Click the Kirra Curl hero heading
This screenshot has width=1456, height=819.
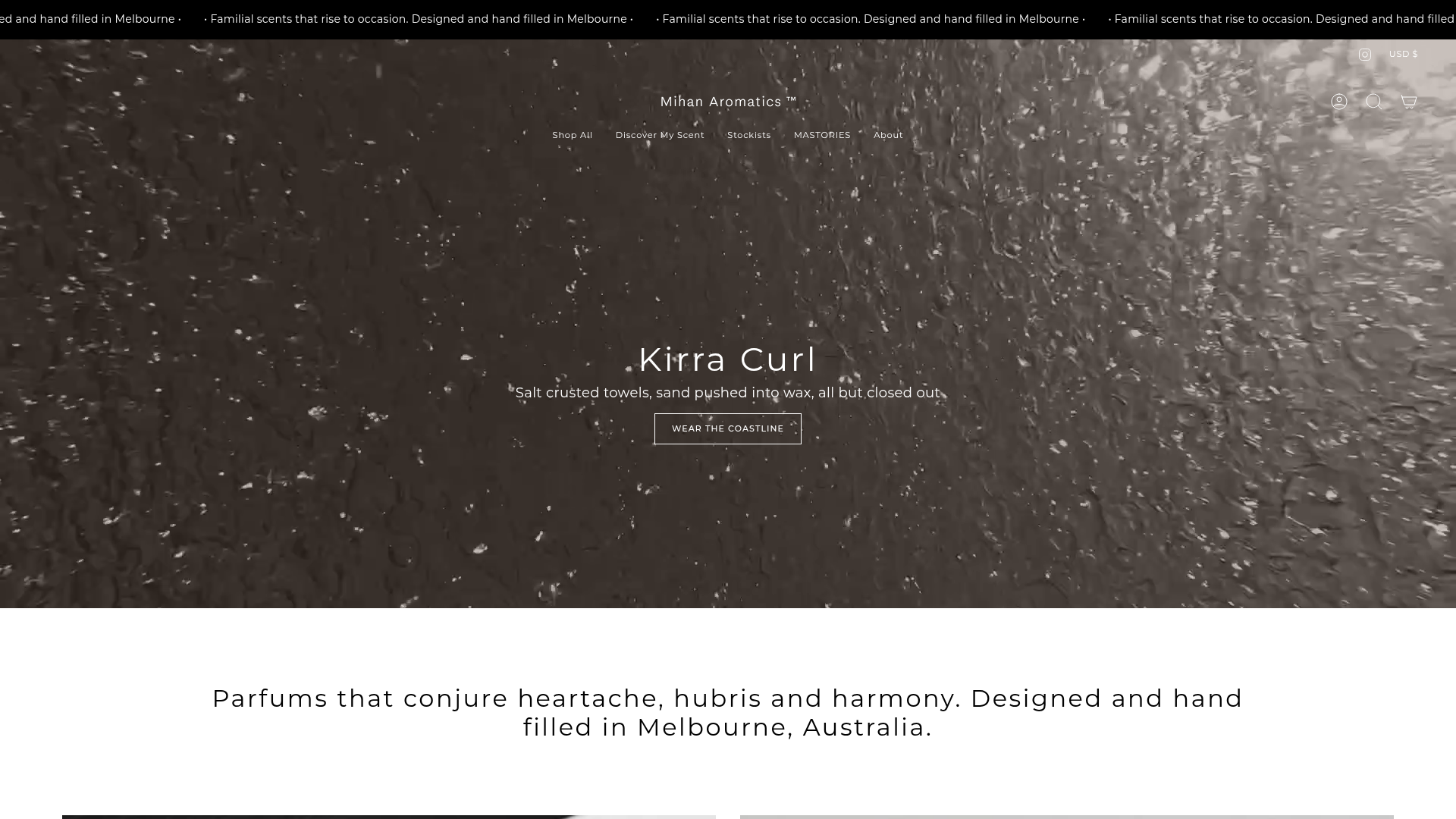tap(727, 359)
